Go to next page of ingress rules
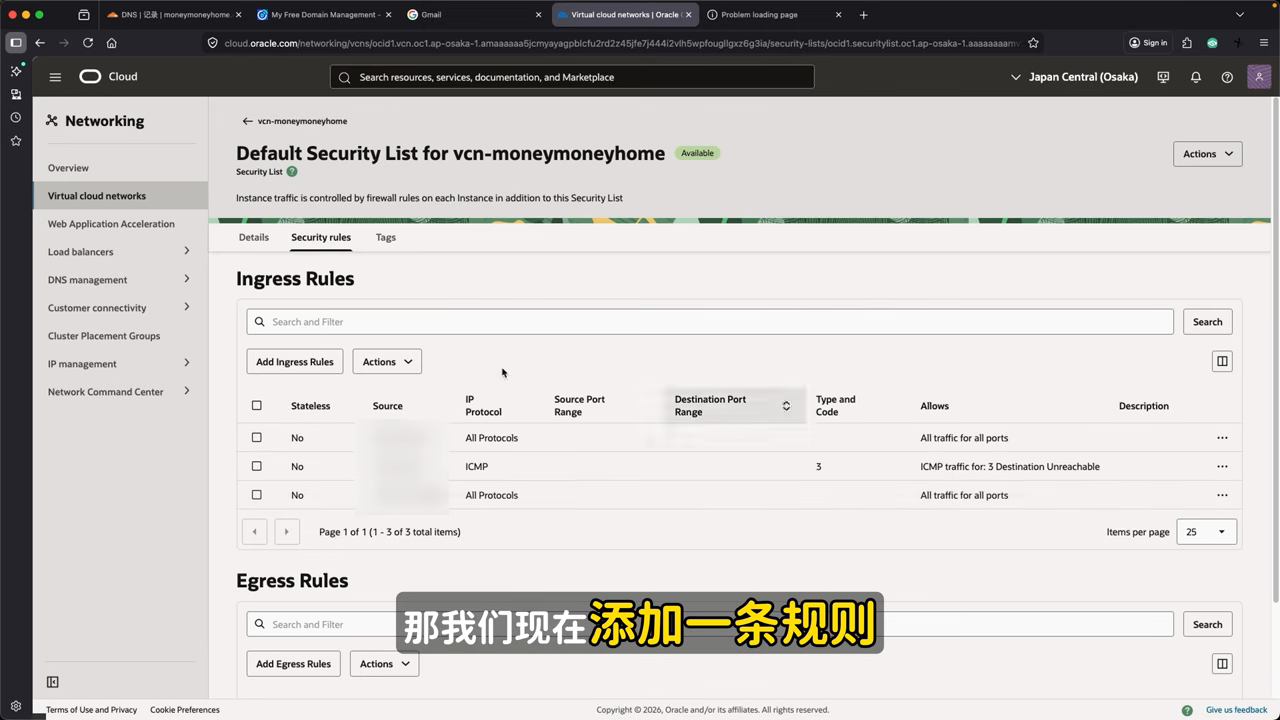The image size is (1280, 720). tap(287, 532)
